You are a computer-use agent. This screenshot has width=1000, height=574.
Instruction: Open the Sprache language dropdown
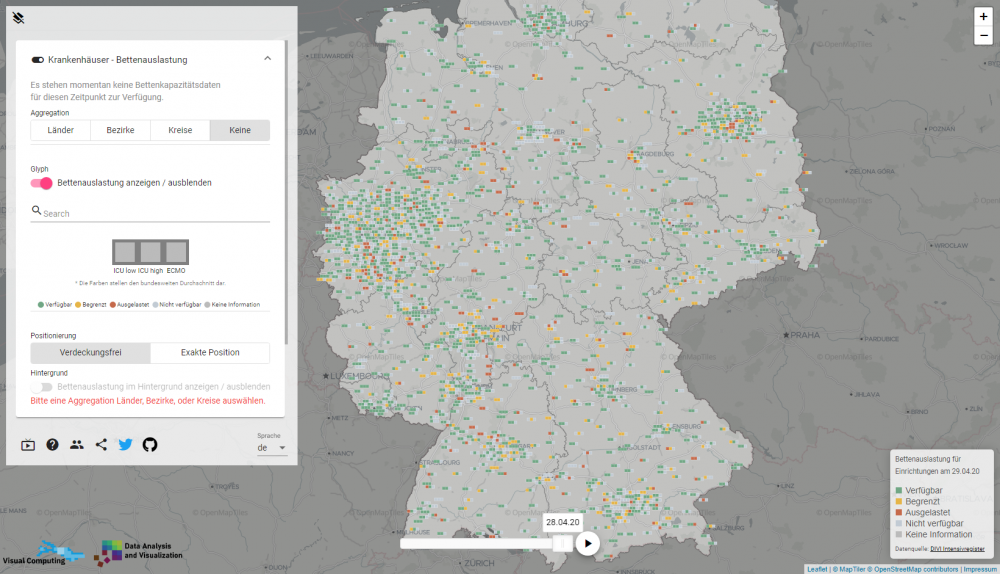pyautogui.click(x=271, y=448)
